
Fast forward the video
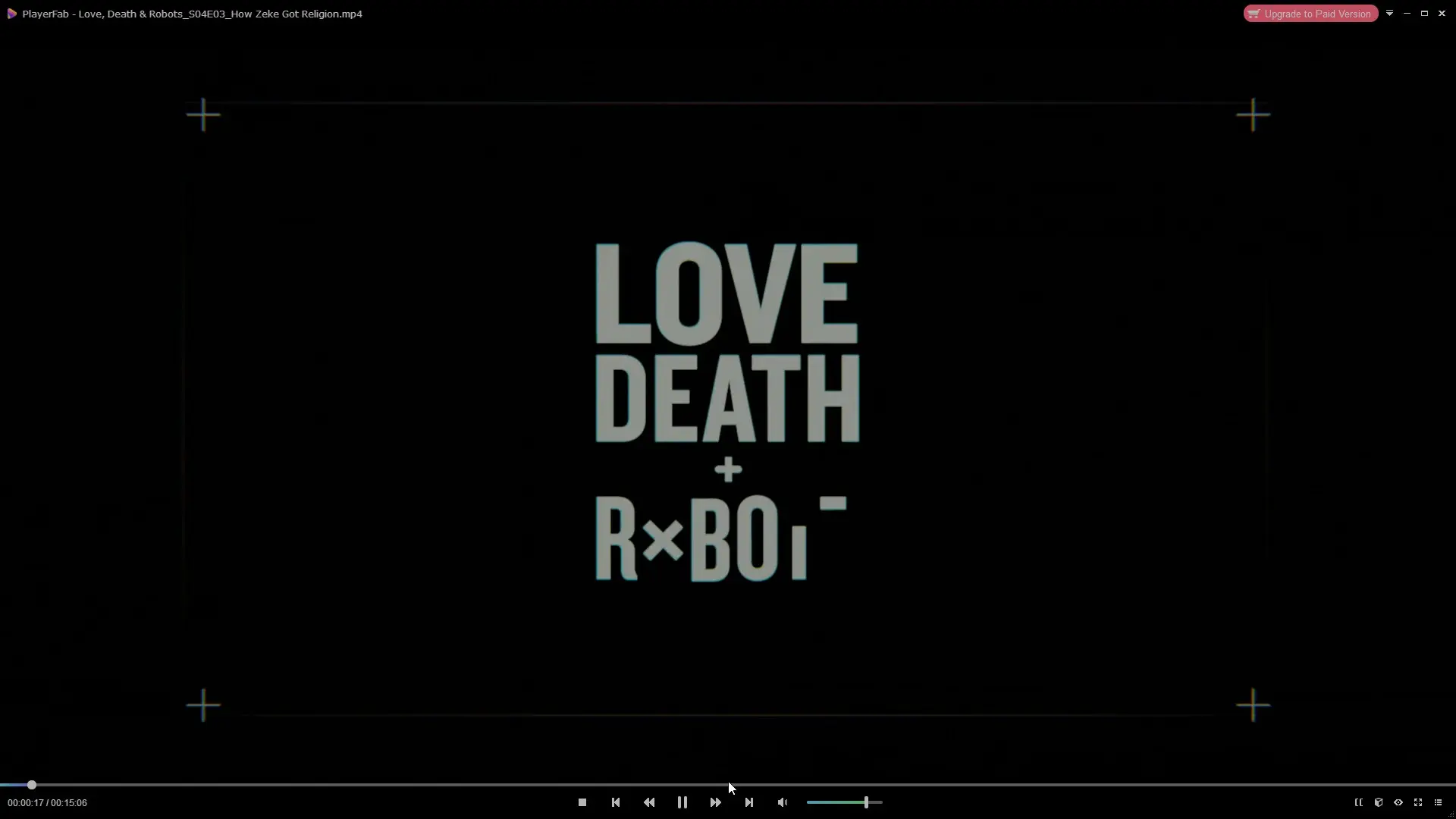tap(716, 802)
